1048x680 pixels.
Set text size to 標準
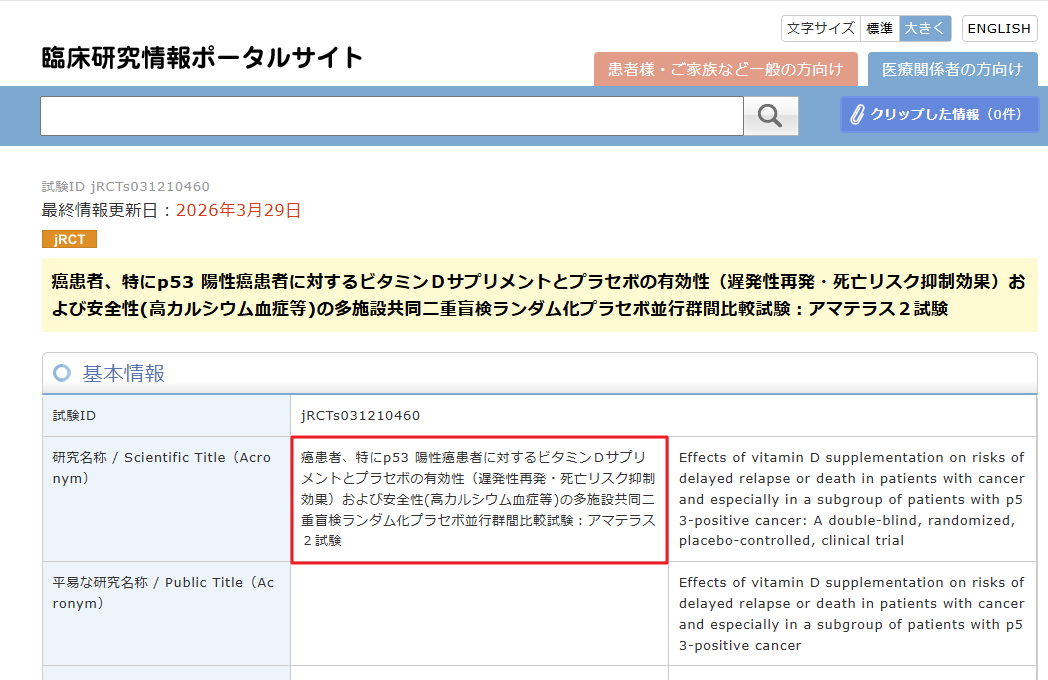pos(879,28)
